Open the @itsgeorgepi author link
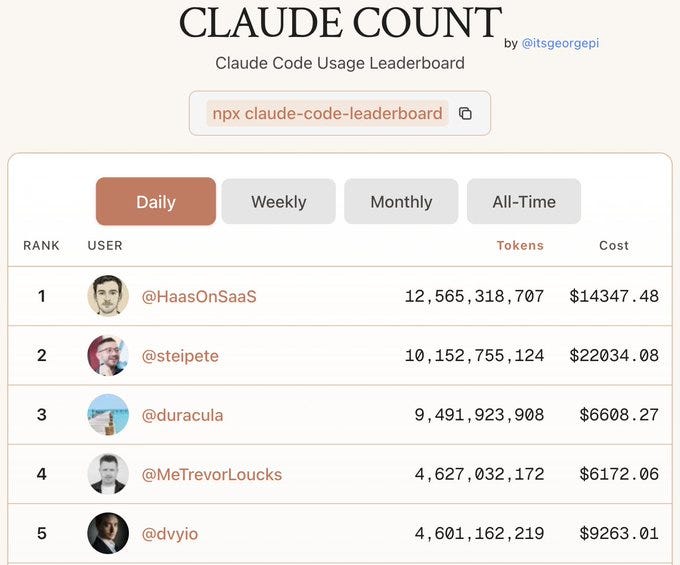This screenshot has height=565, width=680. [x=560, y=43]
